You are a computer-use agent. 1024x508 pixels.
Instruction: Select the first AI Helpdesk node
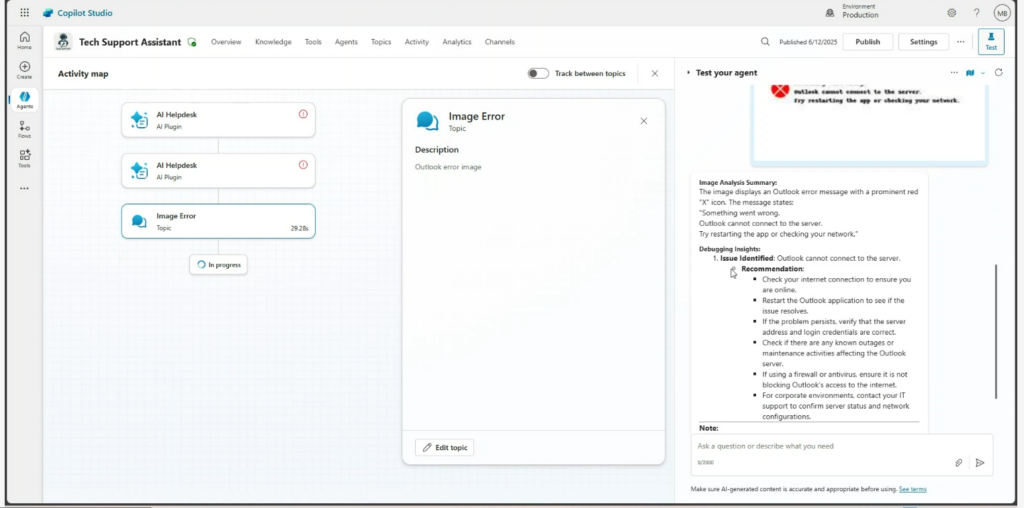[x=218, y=120]
